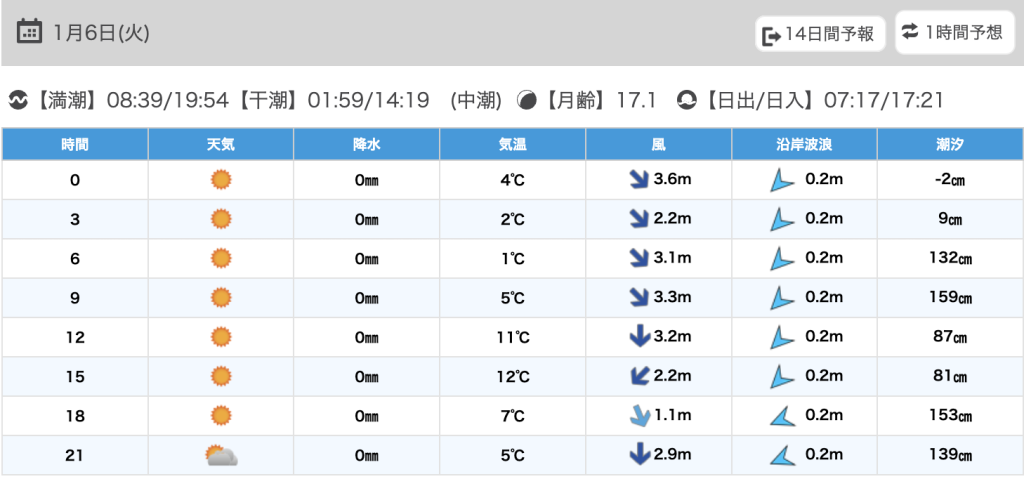Click the wind arrow icon for 3.6m
Viewport: 1024px width, 479px height.
[638, 180]
